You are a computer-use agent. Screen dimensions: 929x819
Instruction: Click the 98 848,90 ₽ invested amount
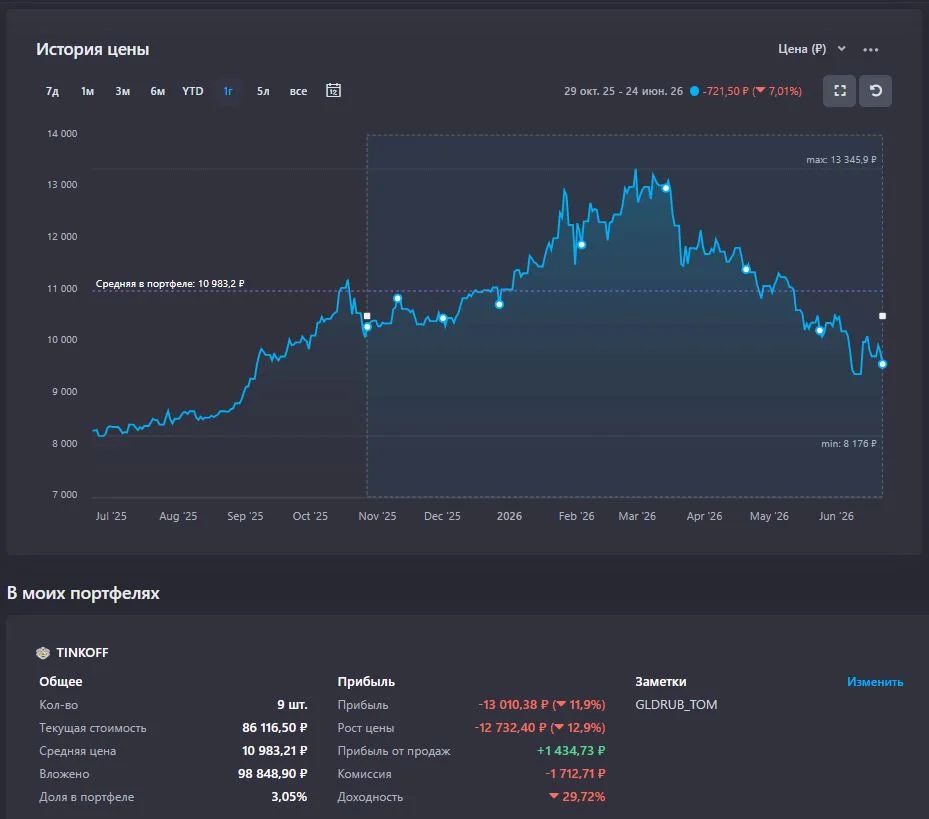click(273, 773)
